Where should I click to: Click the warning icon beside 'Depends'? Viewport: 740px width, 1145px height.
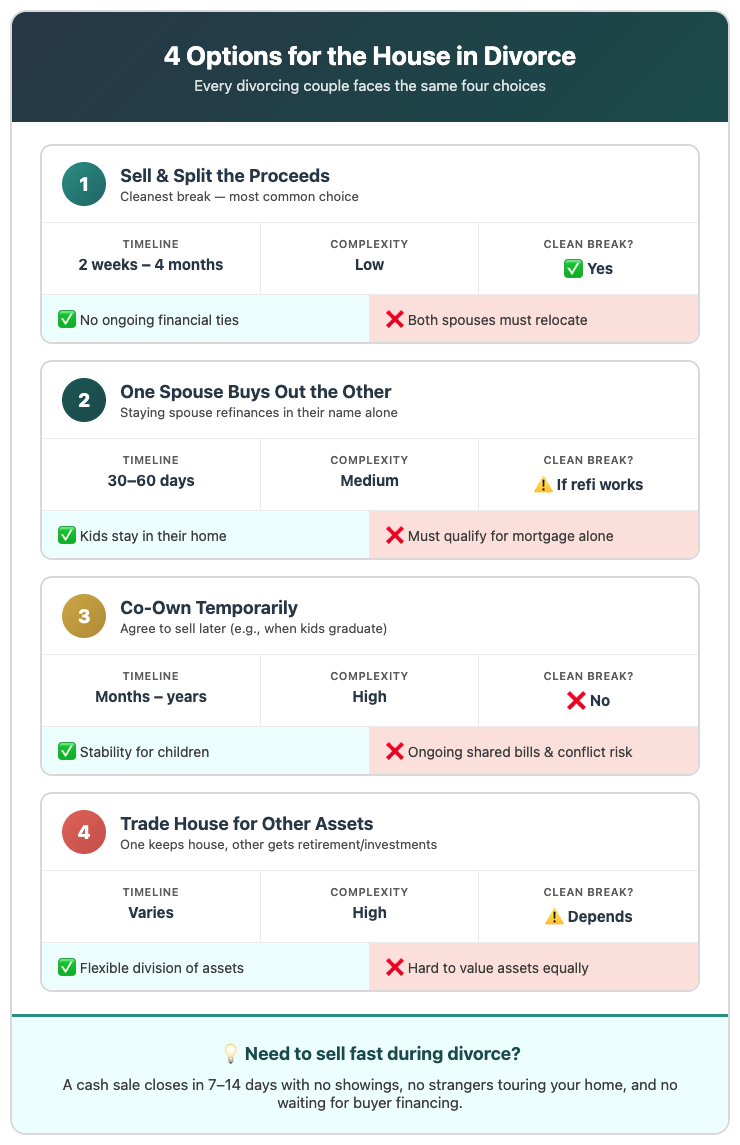(x=554, y=917)
